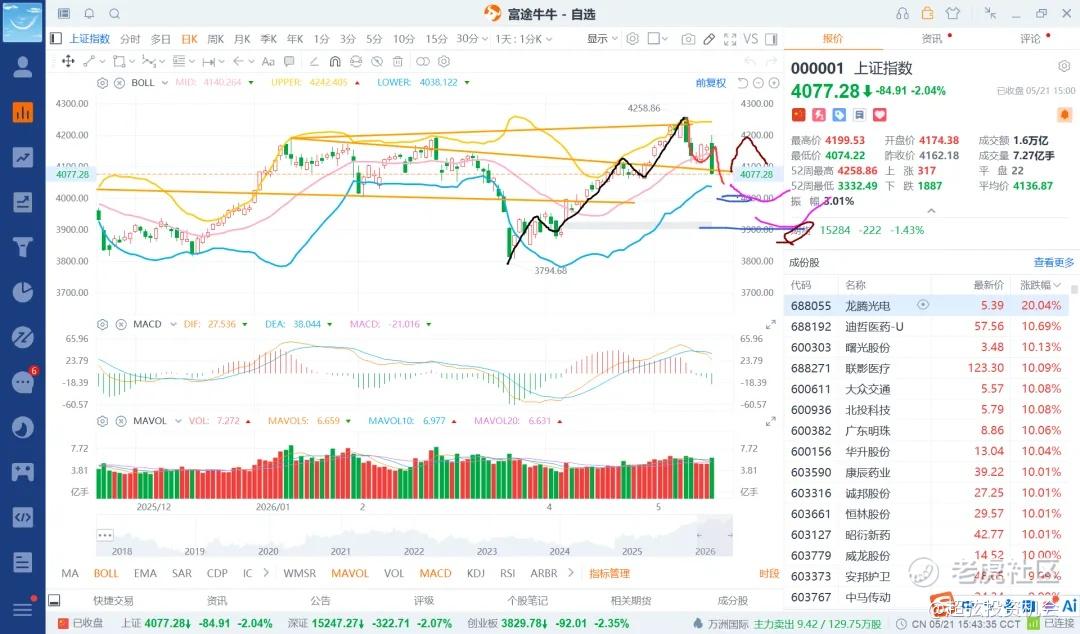1080x634 pixels.
Task: Toggle the left panel layout icon
Action: (x=56, y=39)
